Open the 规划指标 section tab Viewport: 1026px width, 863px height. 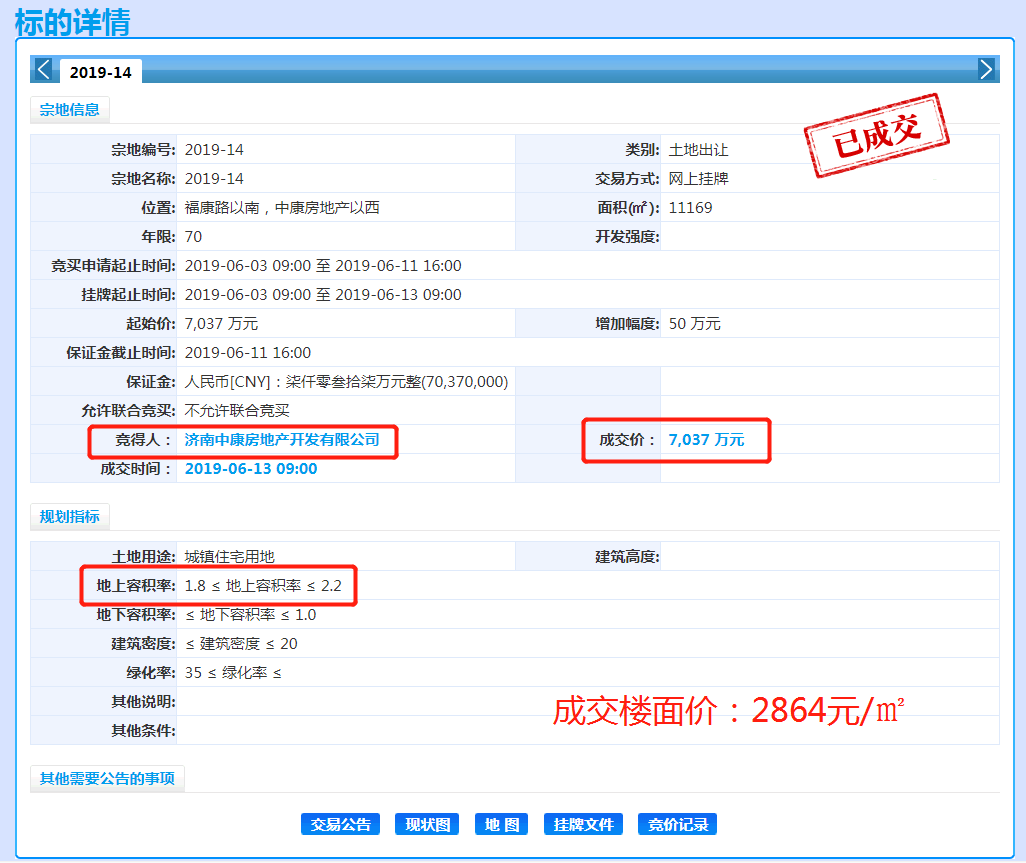(69, 517)
